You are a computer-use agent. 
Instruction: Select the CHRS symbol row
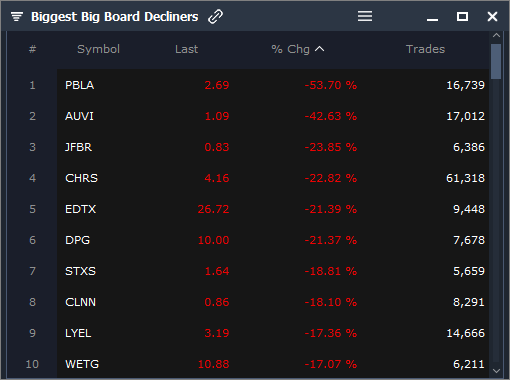coord(273,178)
